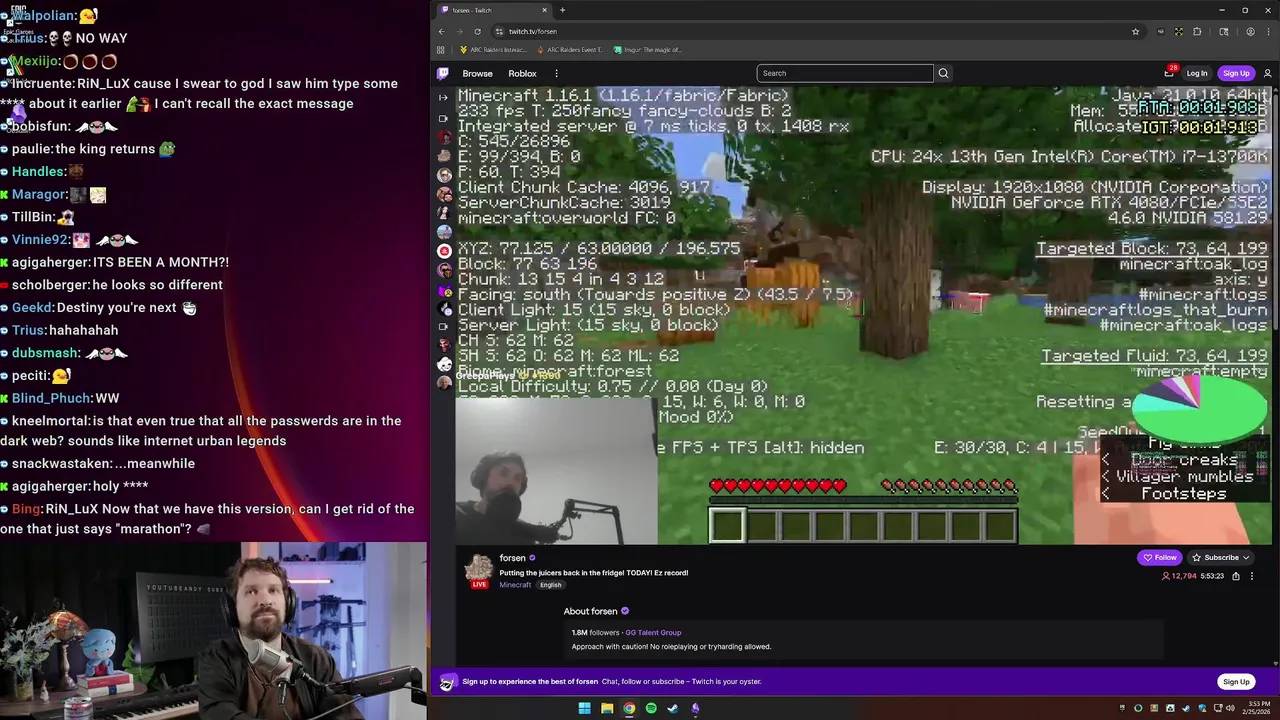The width and height of the screenshot is (1280, 720).
Task: Switch to Chrome from the taskbar
Action: tap(629, 708)
